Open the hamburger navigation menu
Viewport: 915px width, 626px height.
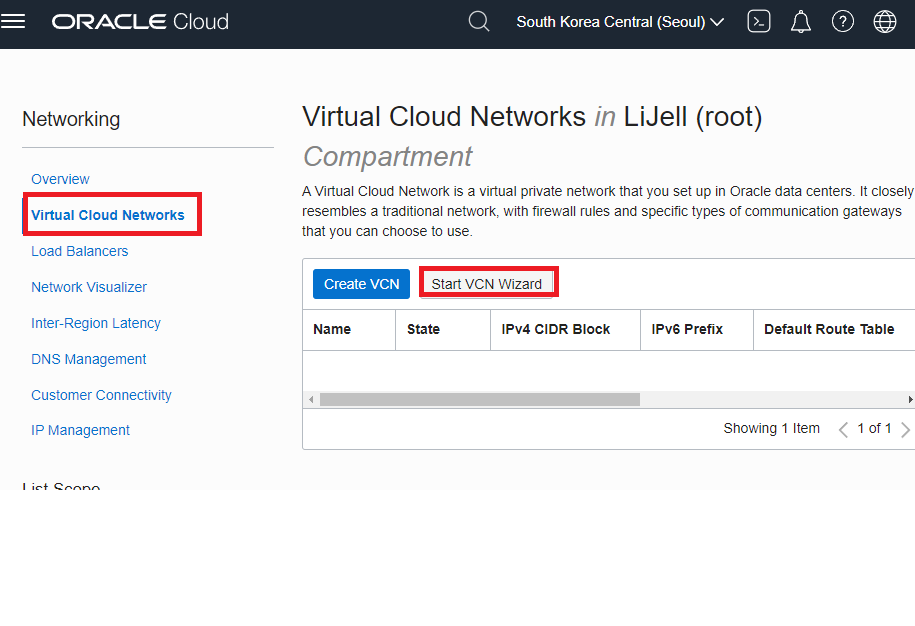click(x=12, y=22)
